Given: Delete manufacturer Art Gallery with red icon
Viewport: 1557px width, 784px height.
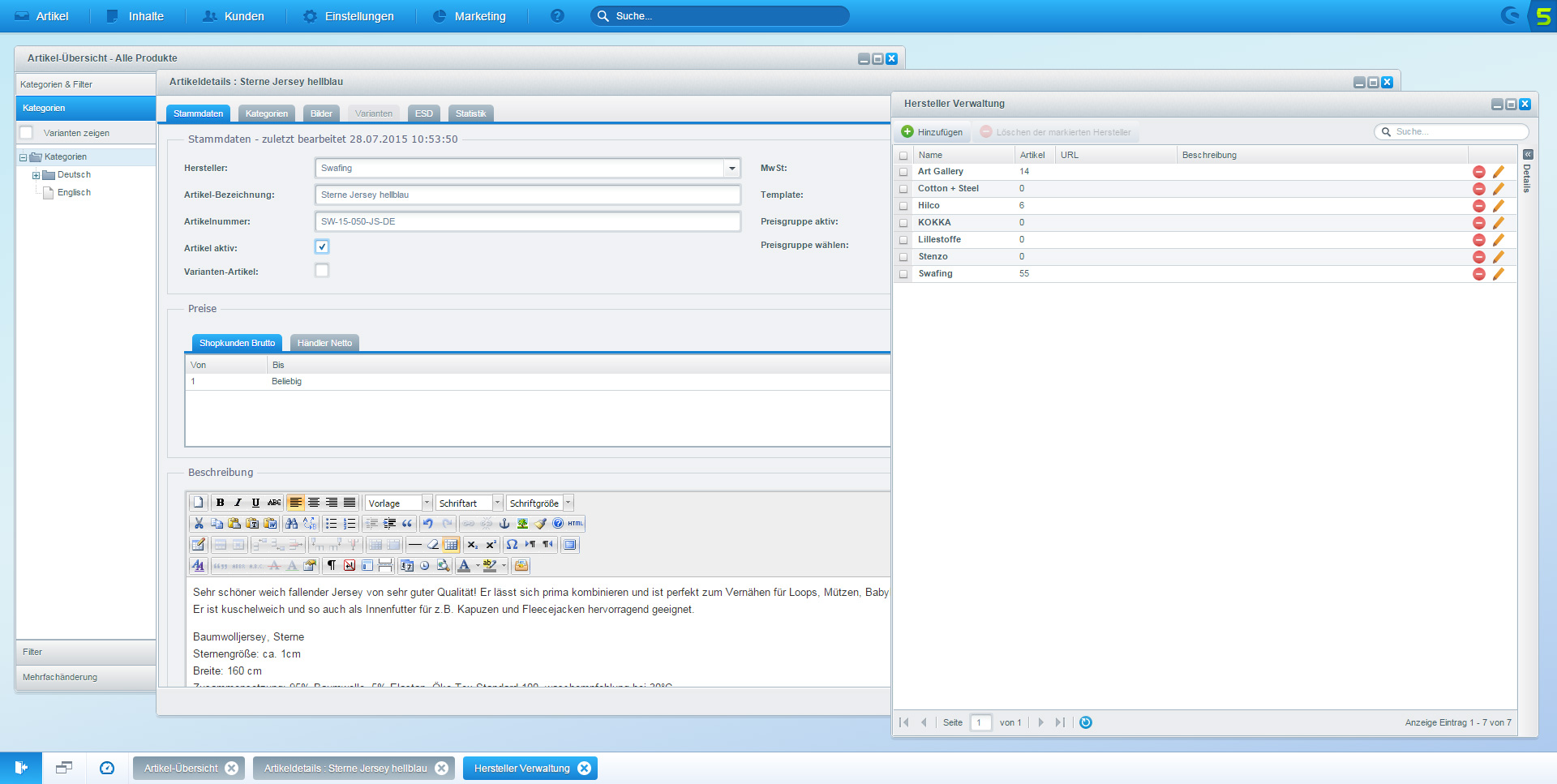Looking at the screenshot, I should click(1478, 172).
